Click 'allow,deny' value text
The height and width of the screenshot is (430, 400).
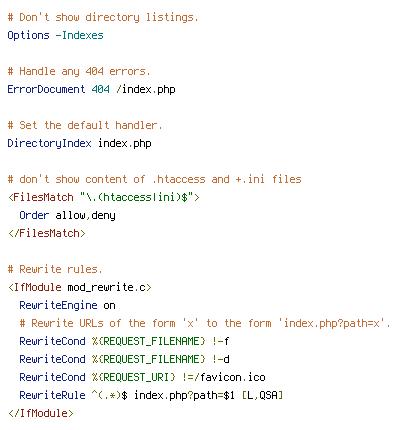85,215
